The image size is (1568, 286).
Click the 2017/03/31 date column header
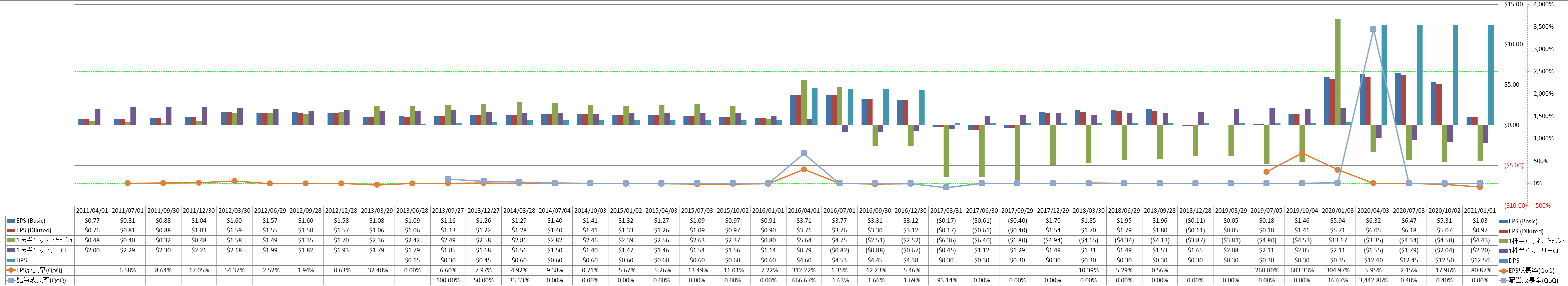[x=946, y=211]
